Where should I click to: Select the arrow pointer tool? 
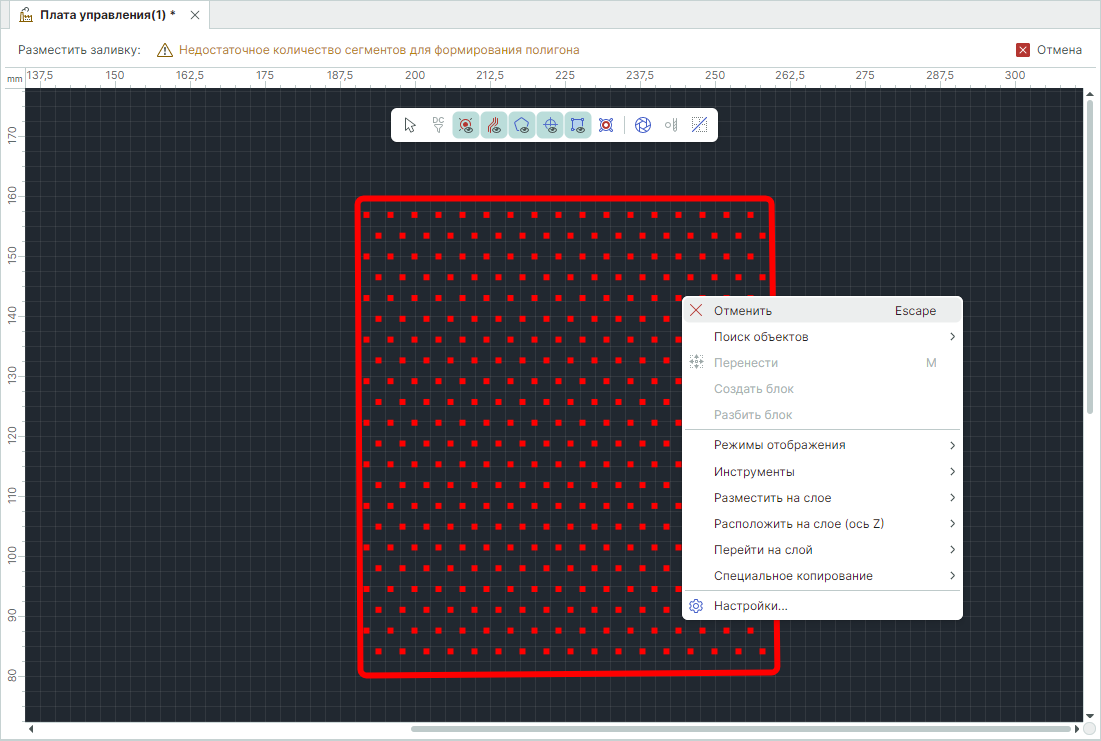(x=410, y=125)
